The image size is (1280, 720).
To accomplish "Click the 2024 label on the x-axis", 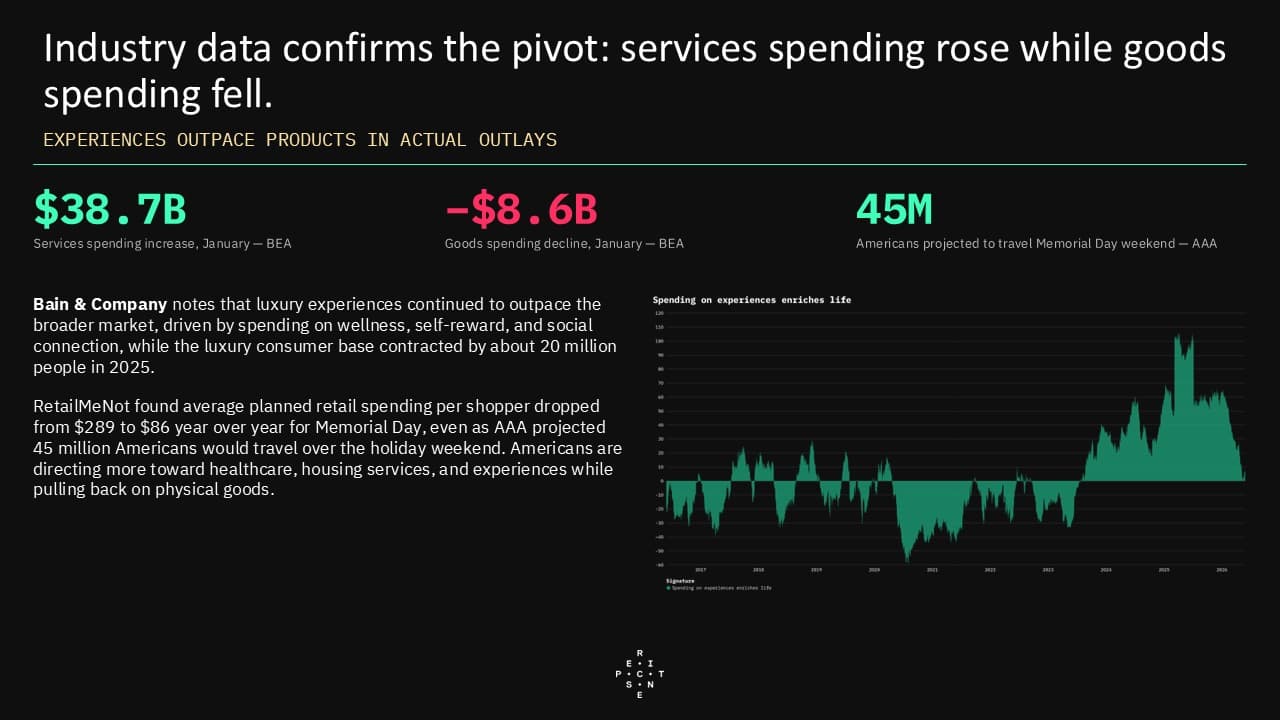I will click(x=1106, y=570).
